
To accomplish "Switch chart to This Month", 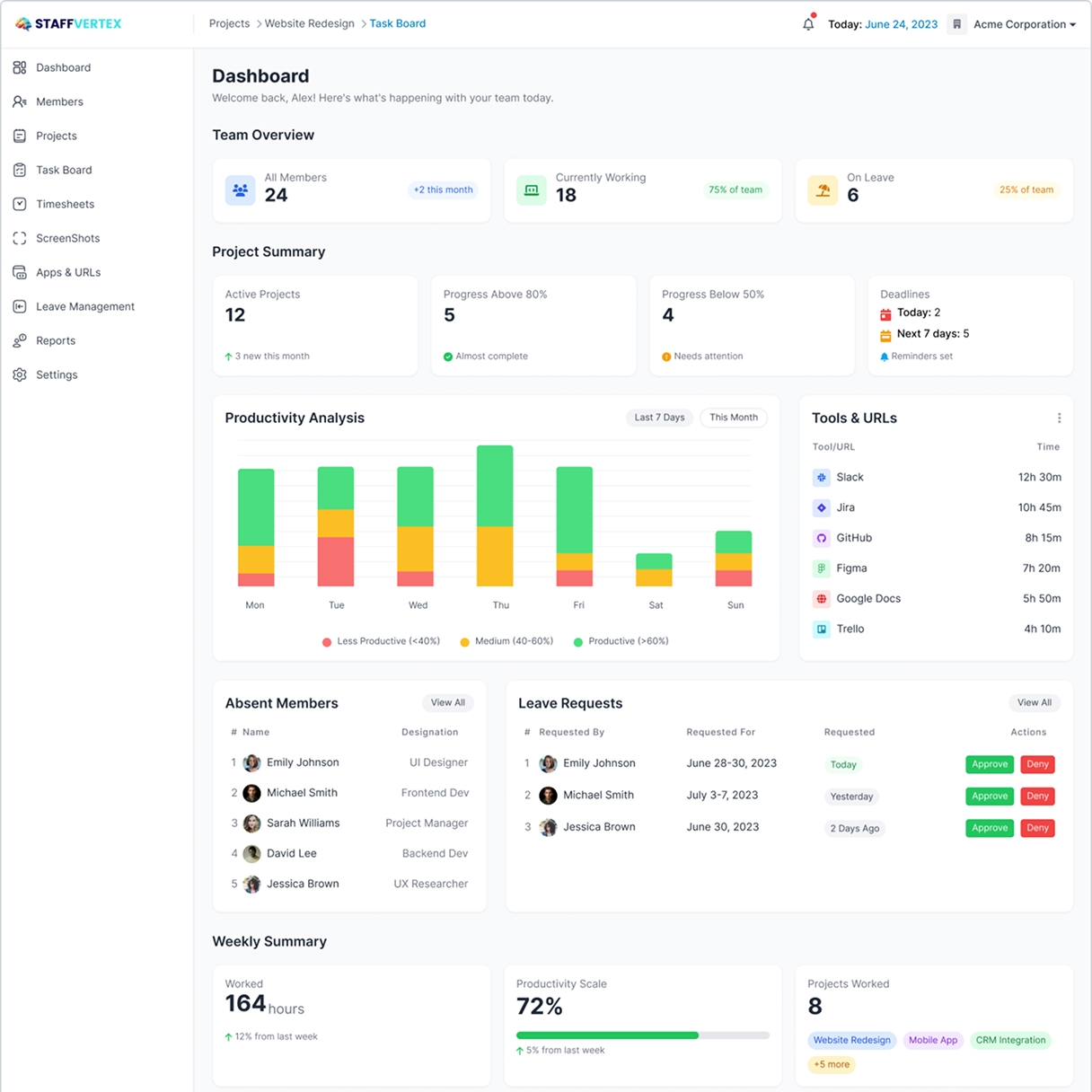I will pyautogui.click(x=733, y=418).
